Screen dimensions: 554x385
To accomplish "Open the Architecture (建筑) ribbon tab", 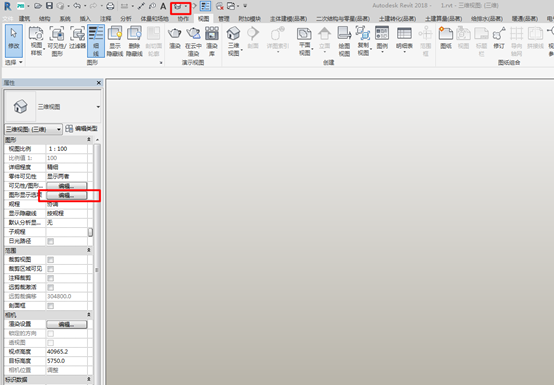I will click(x=24, y=19).
